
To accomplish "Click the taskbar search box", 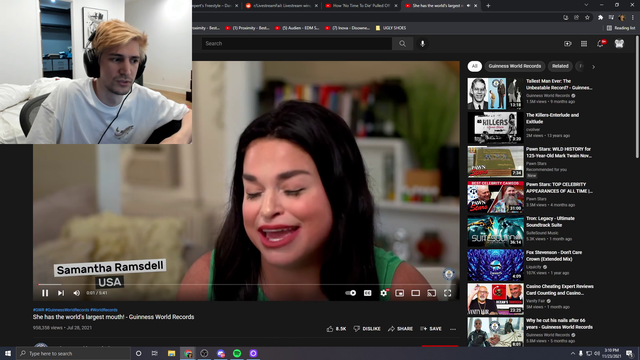I will click(73, 353).
